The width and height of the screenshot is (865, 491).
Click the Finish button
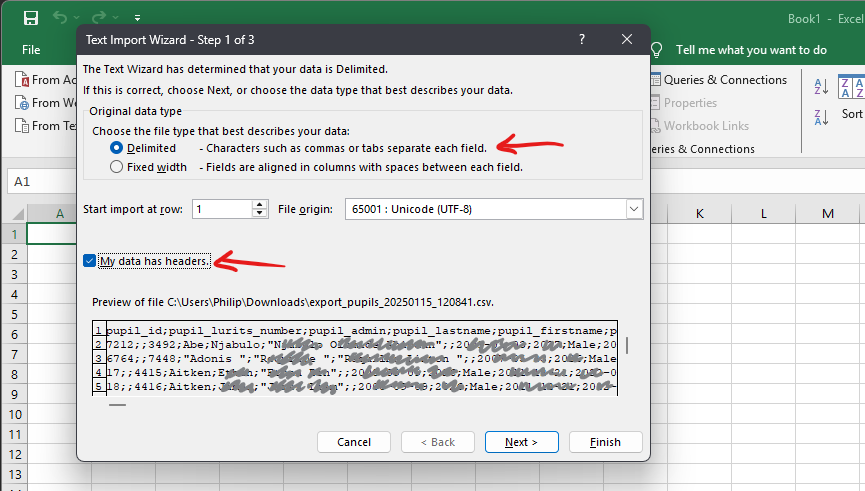(605, 442)
